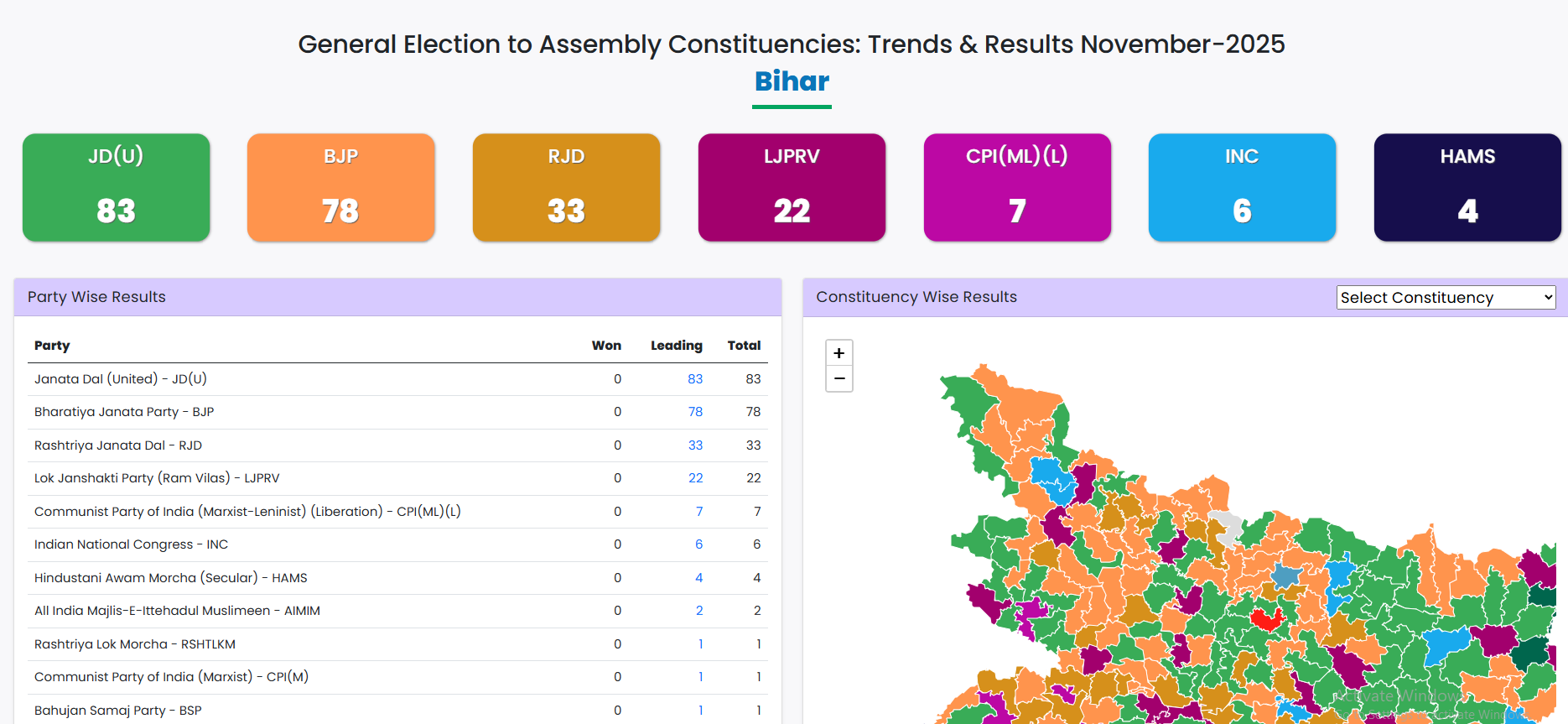
Task: Click CPI(ML)(L) leading count link 7
Action: click(699, 512)
